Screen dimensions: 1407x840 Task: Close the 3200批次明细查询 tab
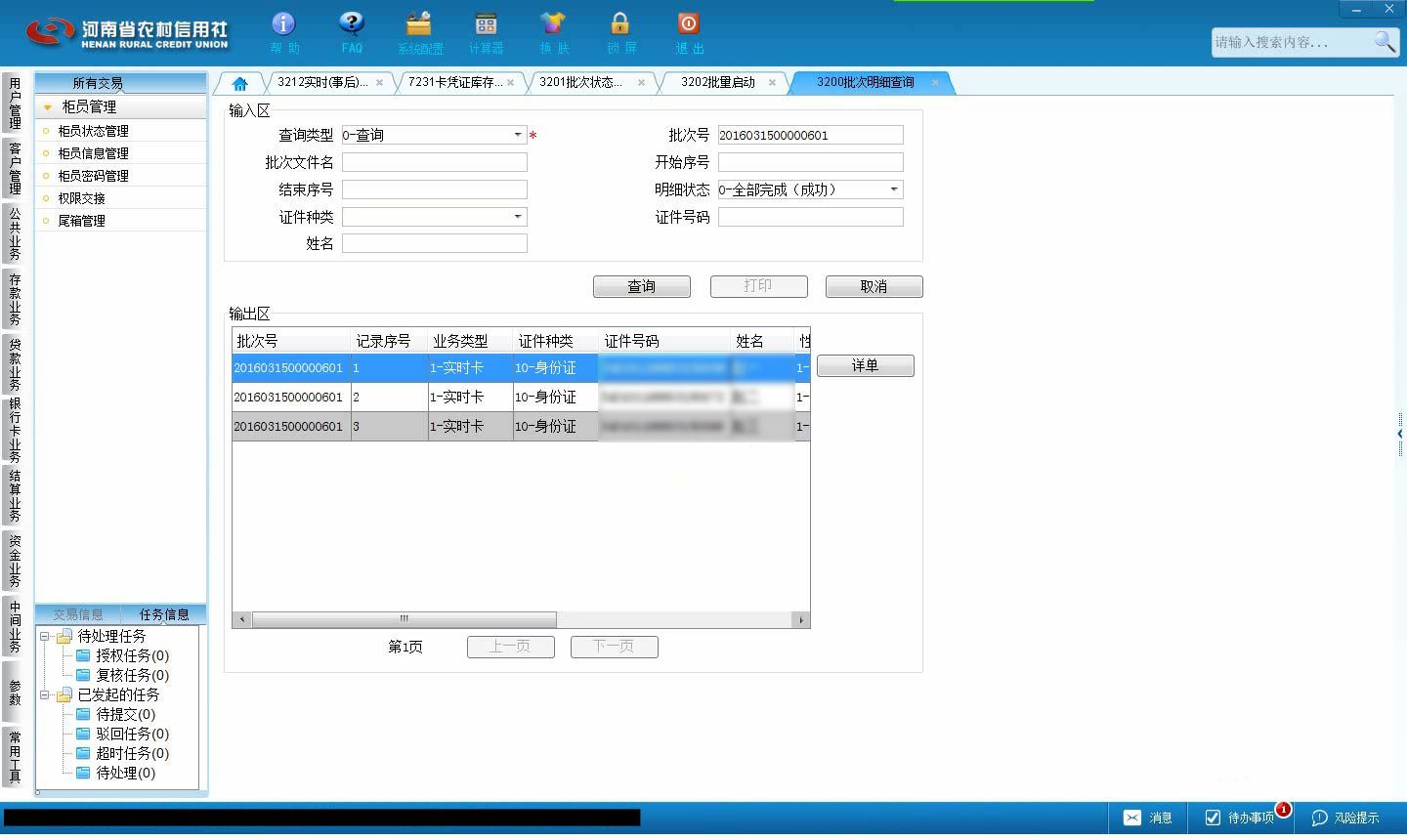(935, 83)
